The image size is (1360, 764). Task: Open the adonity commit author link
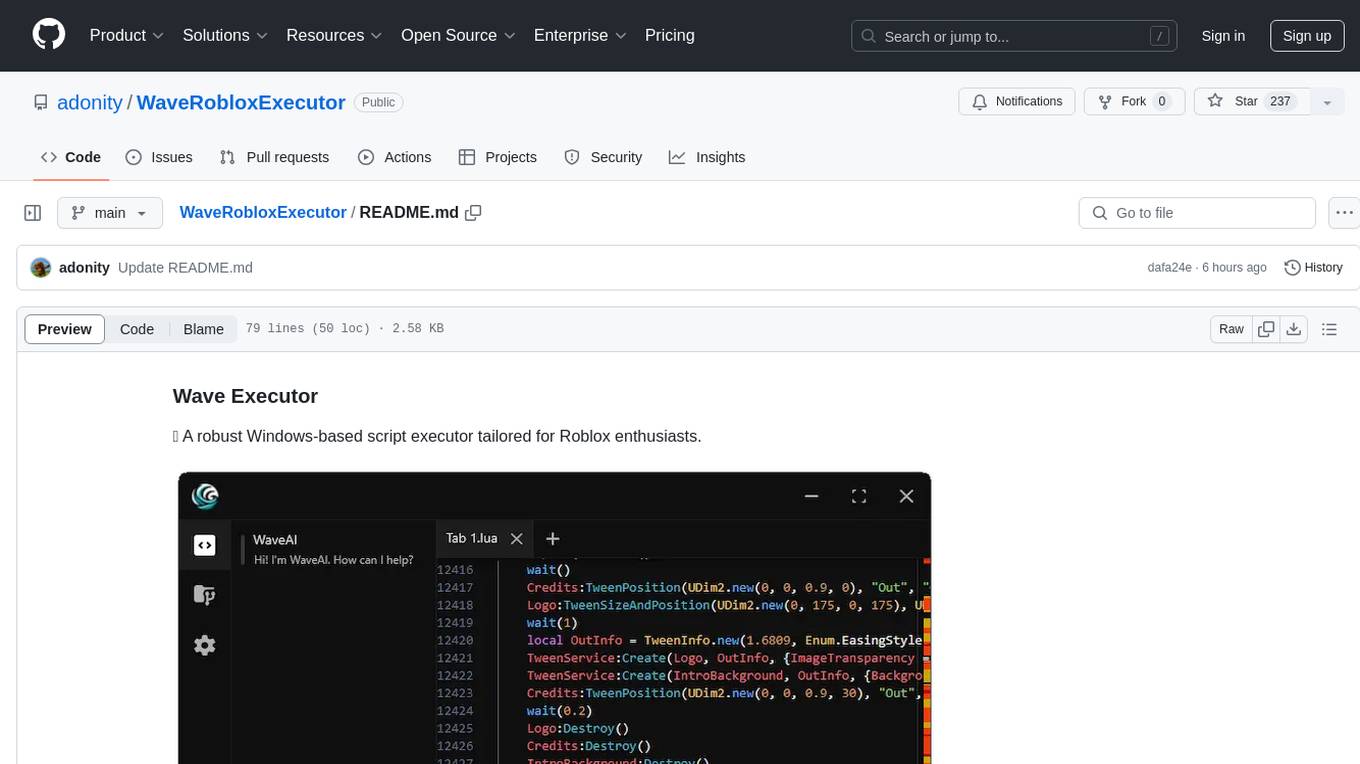tap(84, 267)
